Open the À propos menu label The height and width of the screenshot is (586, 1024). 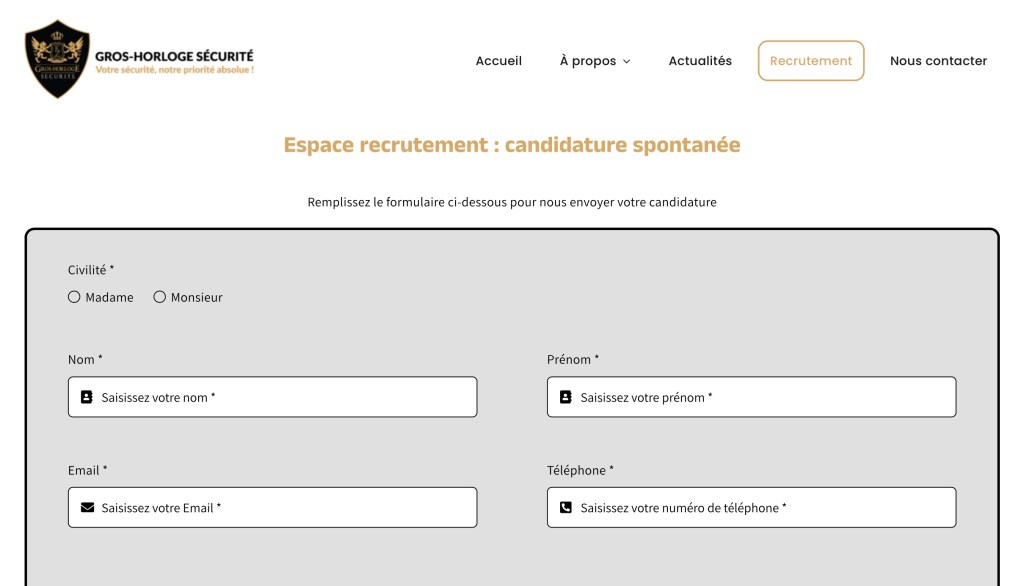tap(588, 61)
